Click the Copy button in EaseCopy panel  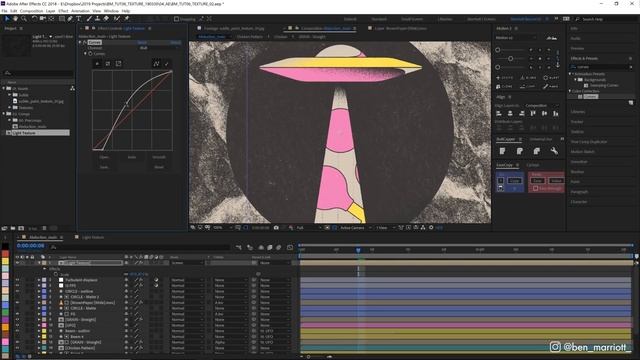pyautogui.click(x=514, y=180)
